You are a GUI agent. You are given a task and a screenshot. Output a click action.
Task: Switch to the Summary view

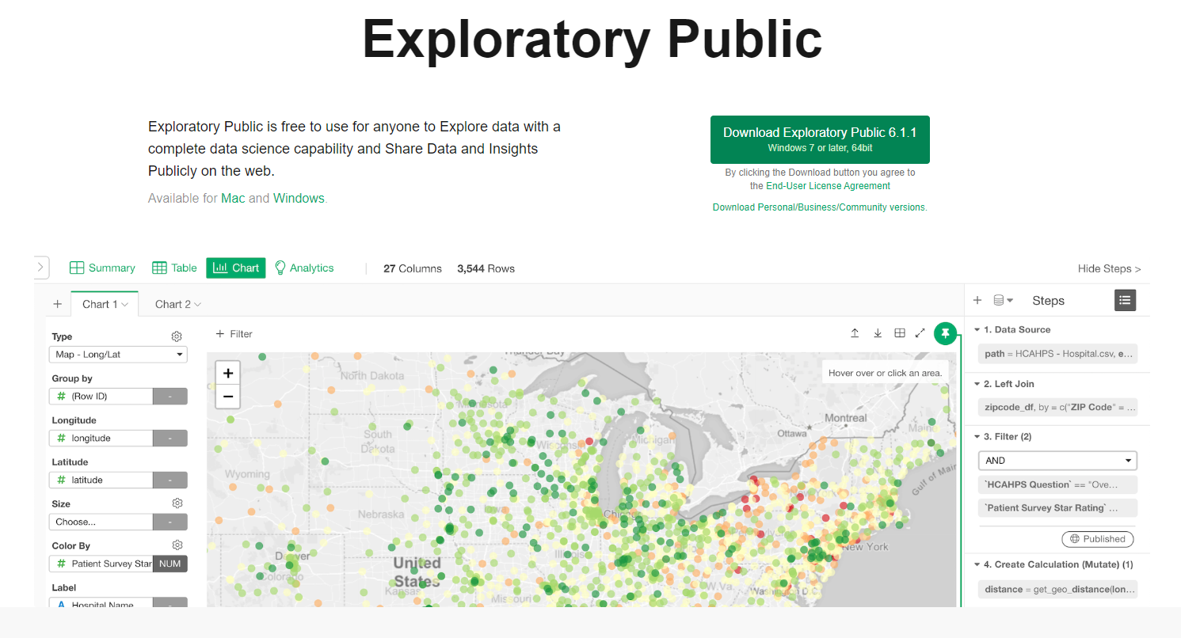(102, 267)
